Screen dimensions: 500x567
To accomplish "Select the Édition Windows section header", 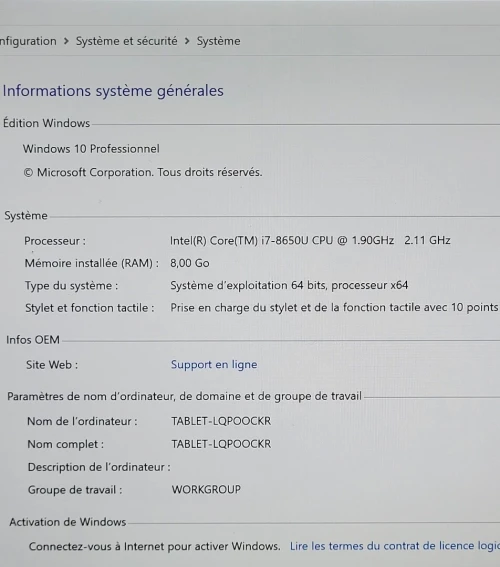I will click(46, 123).
